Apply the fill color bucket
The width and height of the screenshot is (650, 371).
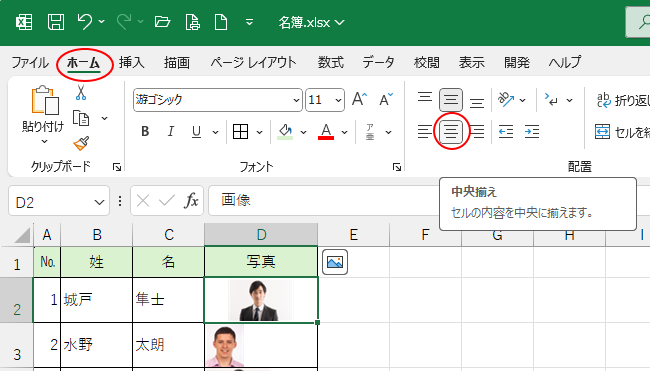(285, 132)
